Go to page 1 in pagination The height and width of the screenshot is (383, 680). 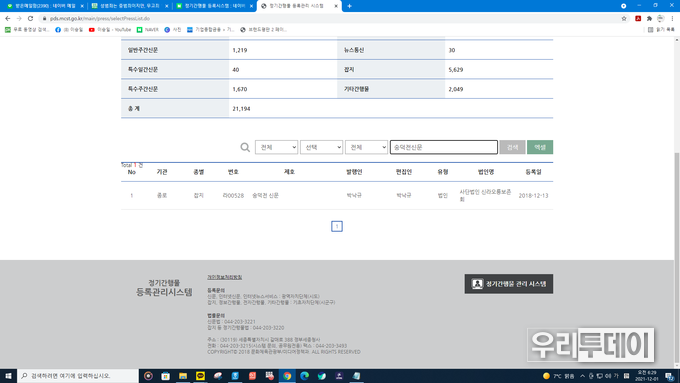point(337,226)
